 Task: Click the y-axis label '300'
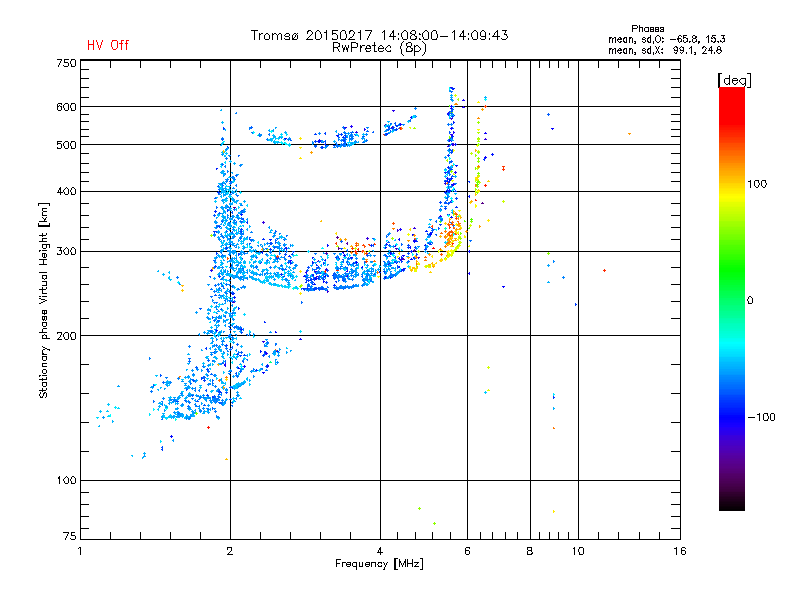(x=67, y=252)
